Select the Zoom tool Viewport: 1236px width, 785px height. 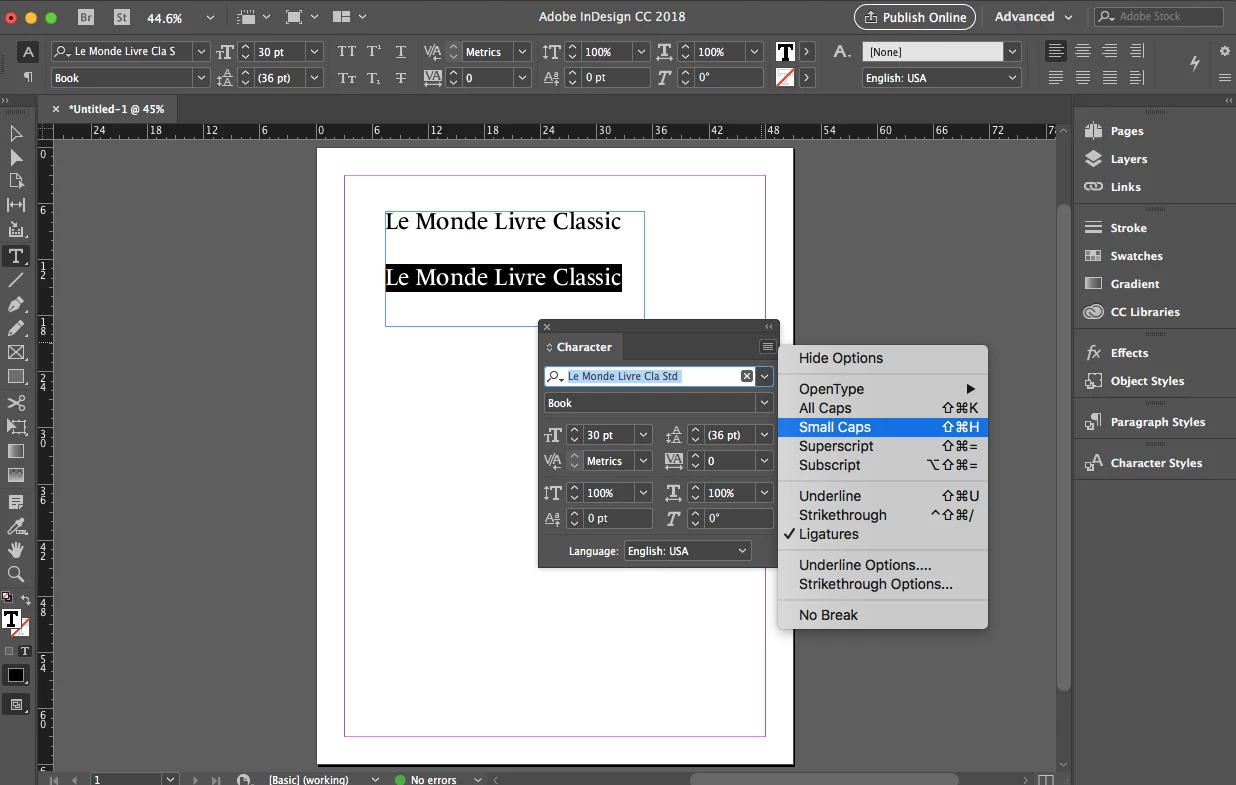coord(16,574)
